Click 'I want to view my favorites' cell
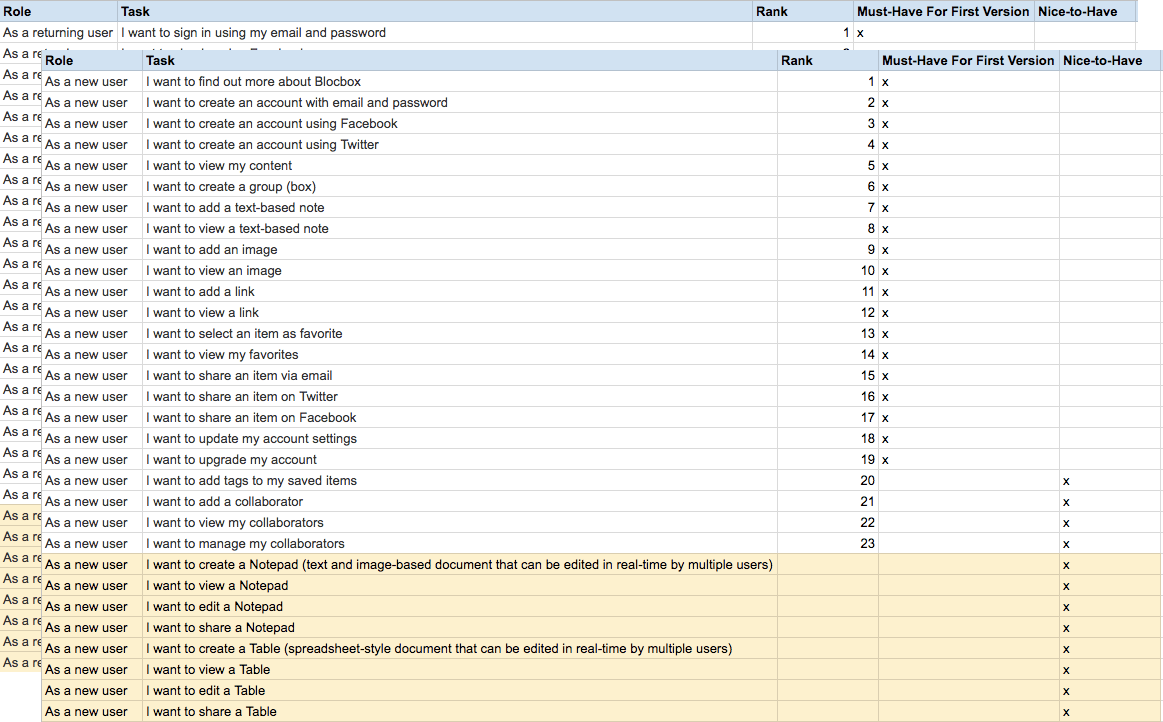 pos(460,355)
